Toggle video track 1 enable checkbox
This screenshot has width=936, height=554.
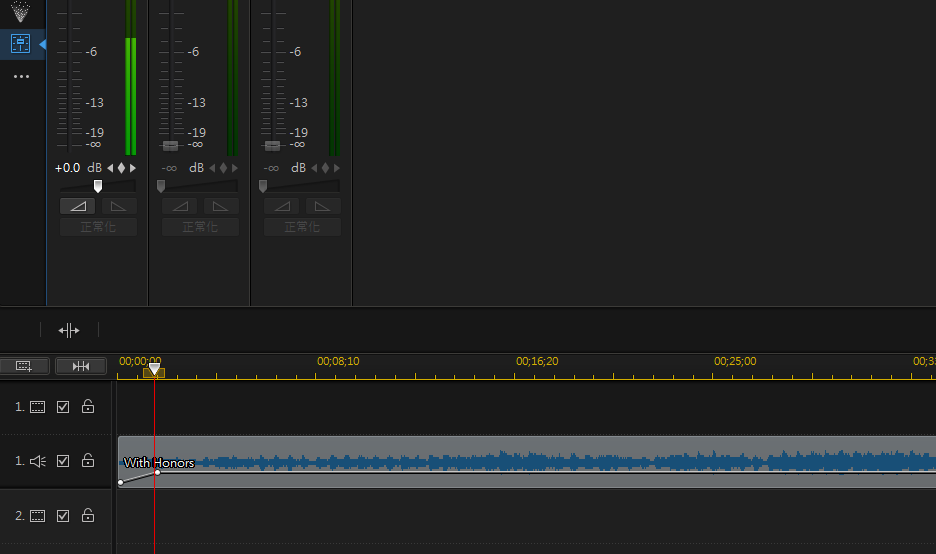coord(63,407)
